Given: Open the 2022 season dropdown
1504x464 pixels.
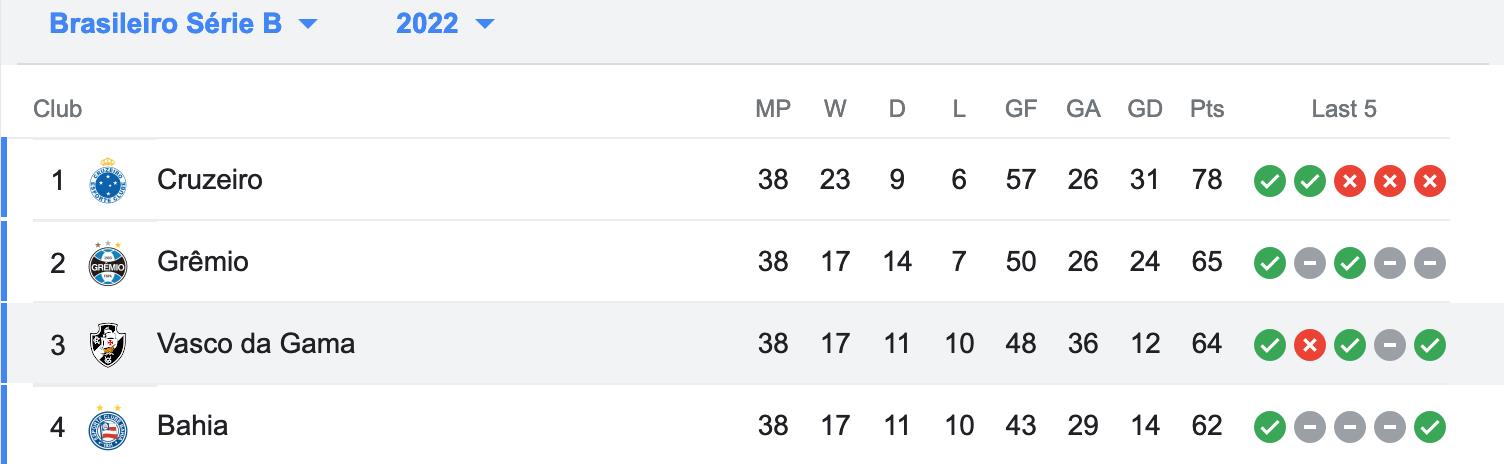Looking at the screenshot, I should 445,24.
